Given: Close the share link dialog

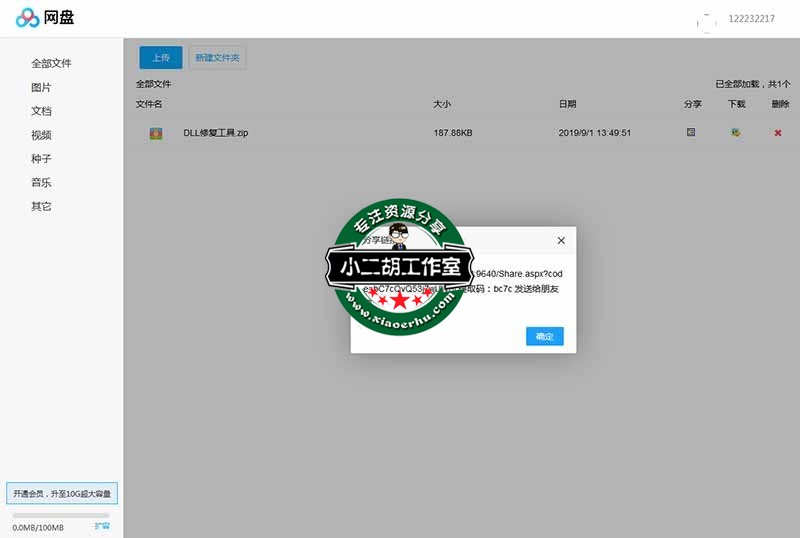Looking at the screenshot, I should pos(561,241).
